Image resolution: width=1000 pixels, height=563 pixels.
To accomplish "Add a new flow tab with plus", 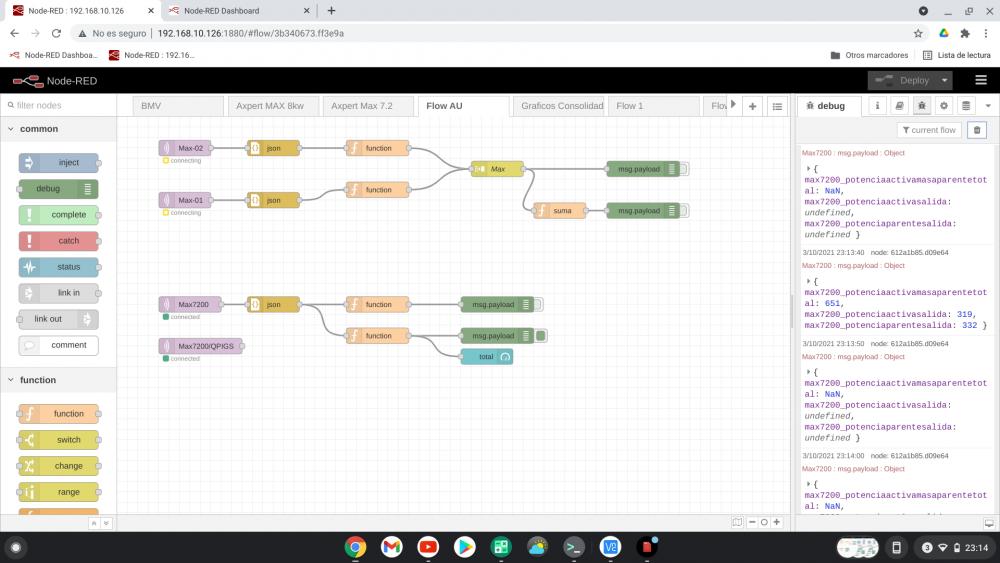I will (x=753, y=106).
